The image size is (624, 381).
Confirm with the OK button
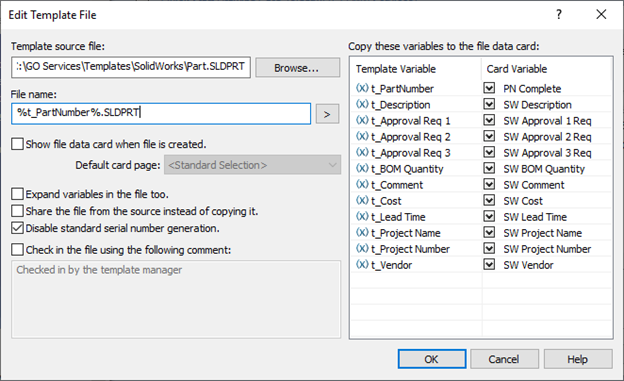click(x=432, y=359)
